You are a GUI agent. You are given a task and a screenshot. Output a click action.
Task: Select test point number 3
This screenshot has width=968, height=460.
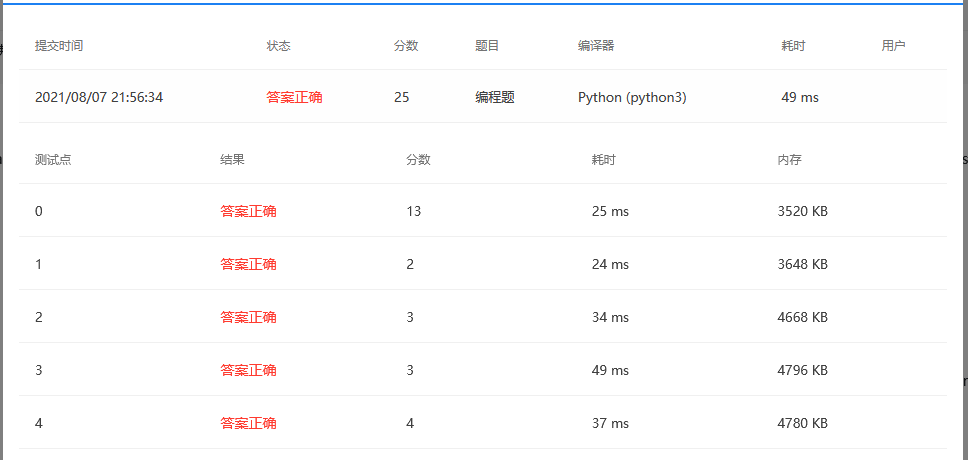pos(39,370)
